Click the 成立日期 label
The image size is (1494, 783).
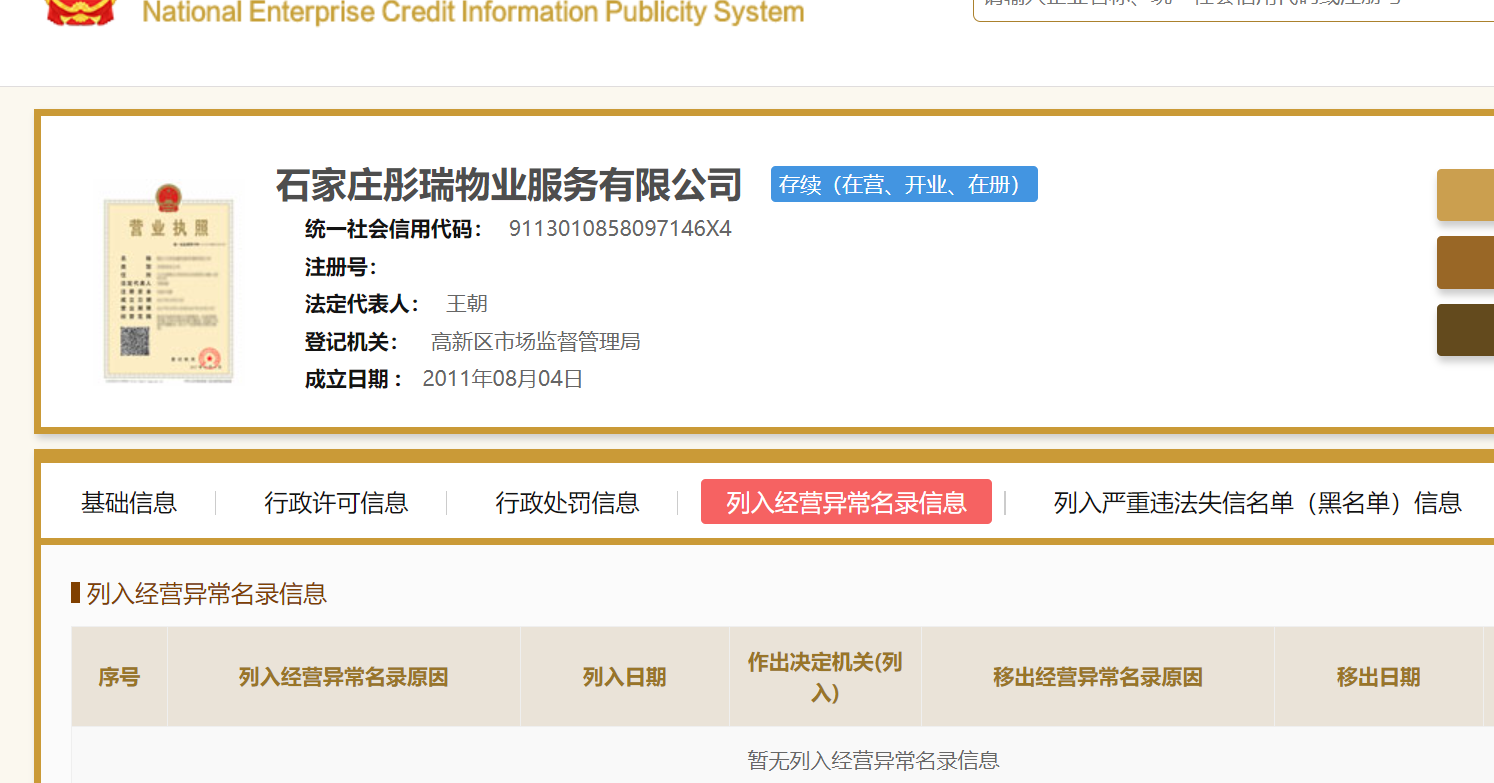pyautogui.click(x=355, y=379)
